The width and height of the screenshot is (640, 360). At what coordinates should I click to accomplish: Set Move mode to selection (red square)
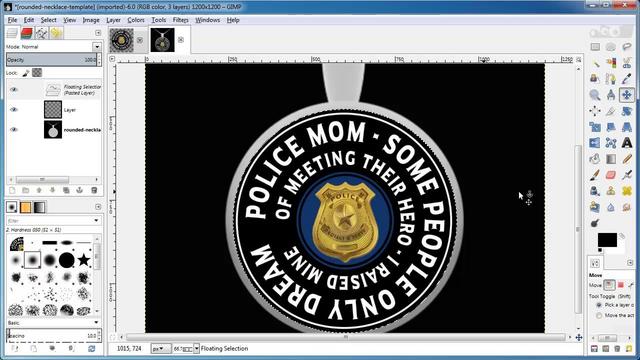(x=621, y=284)
